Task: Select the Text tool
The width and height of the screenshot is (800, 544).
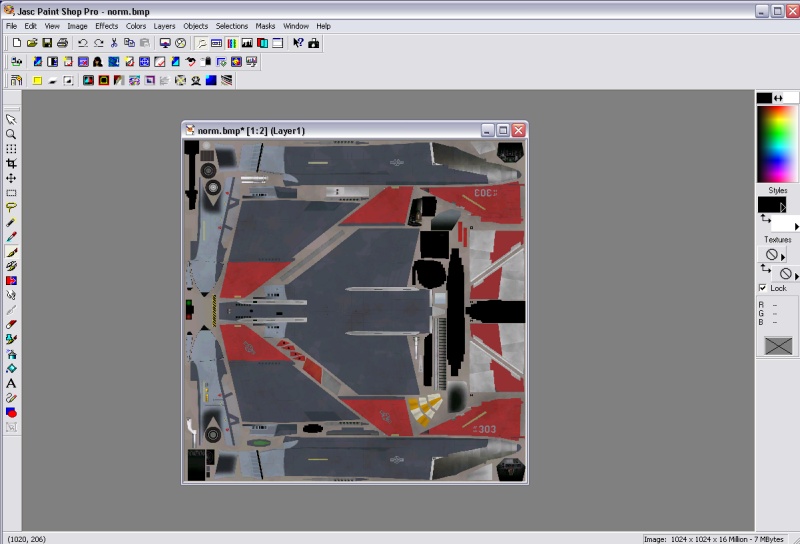Action: pos(11,383)
